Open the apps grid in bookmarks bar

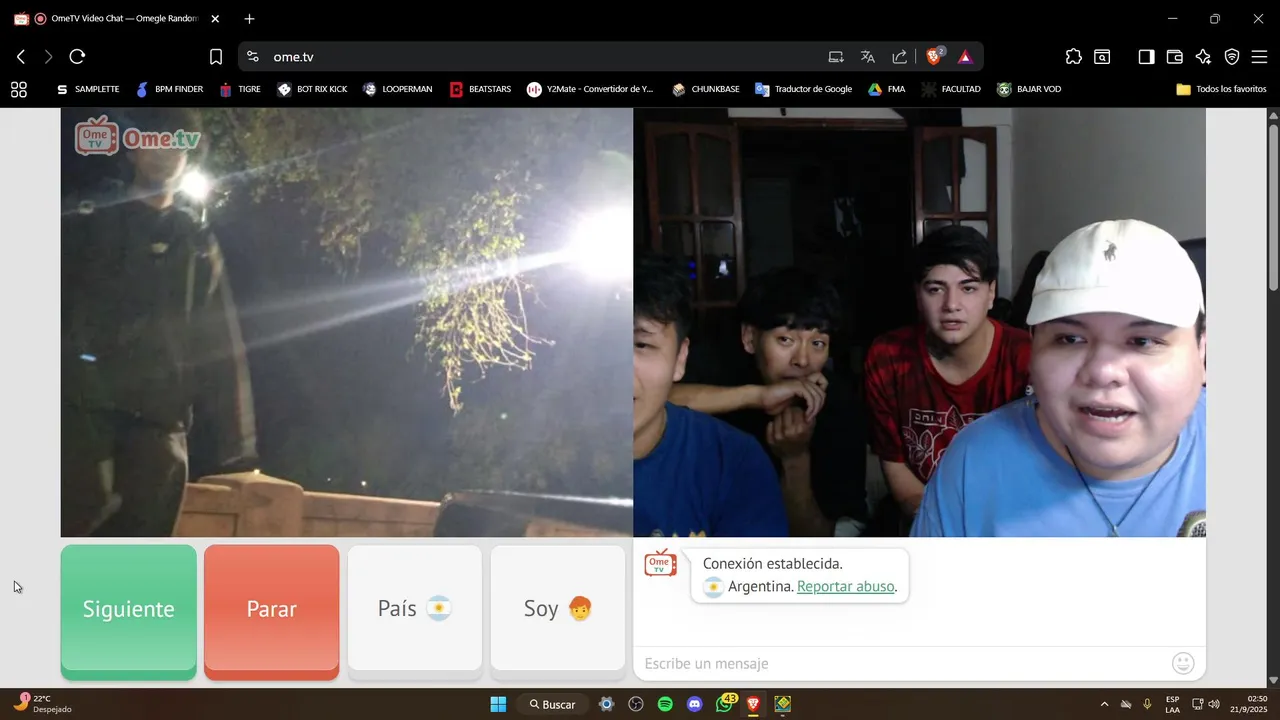(19, 89)
